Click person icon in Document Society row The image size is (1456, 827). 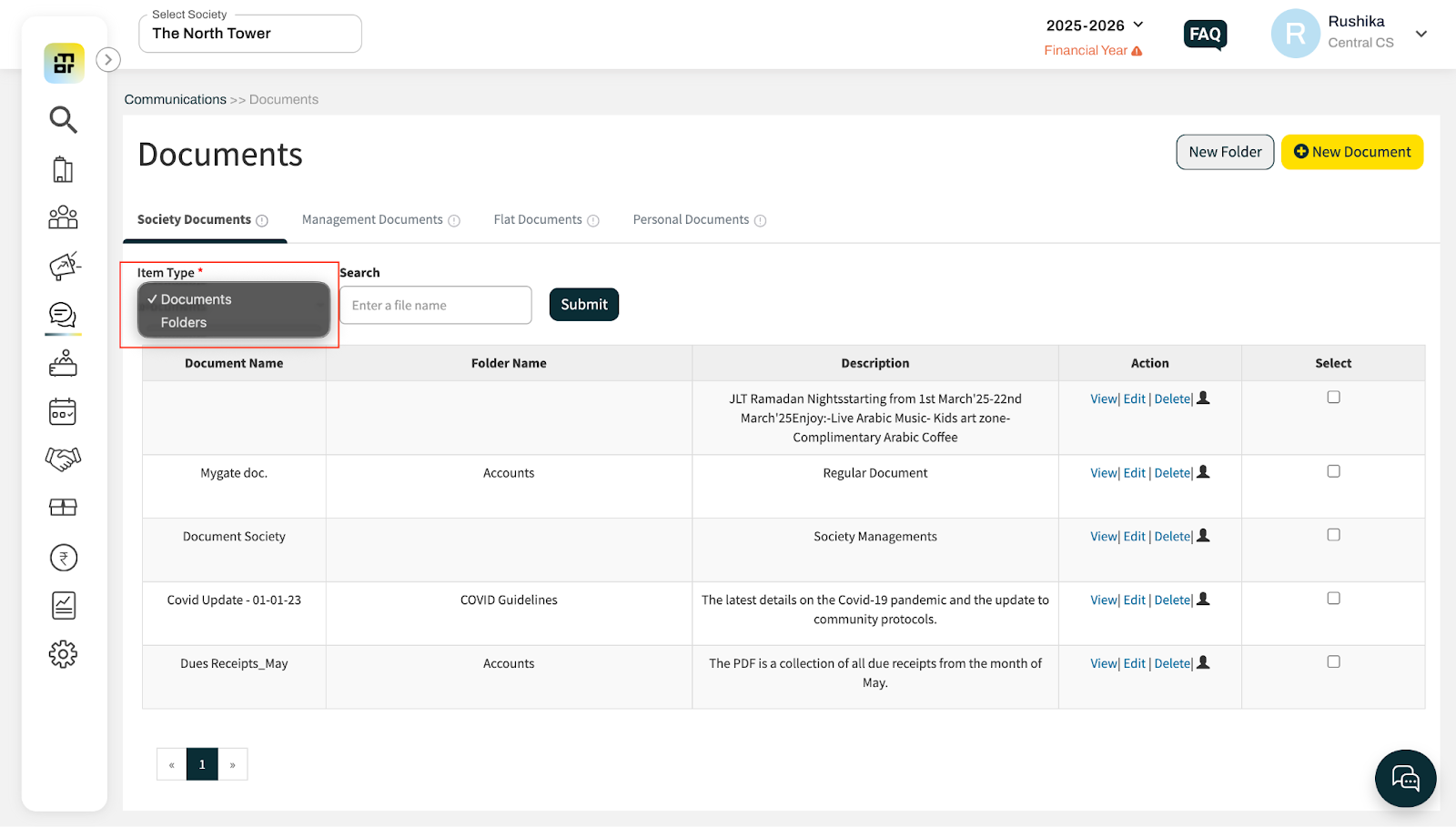point(1203,536)
